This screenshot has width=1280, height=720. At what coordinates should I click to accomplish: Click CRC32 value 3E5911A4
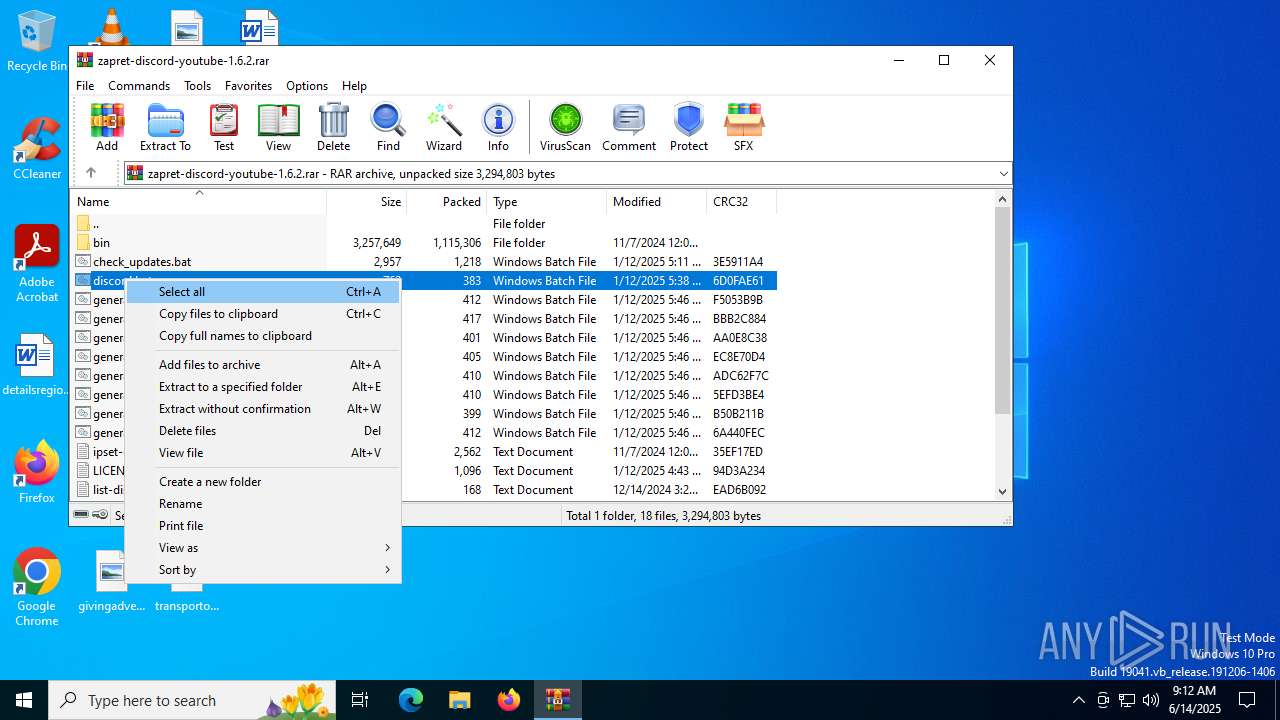(x=738, y=261)
